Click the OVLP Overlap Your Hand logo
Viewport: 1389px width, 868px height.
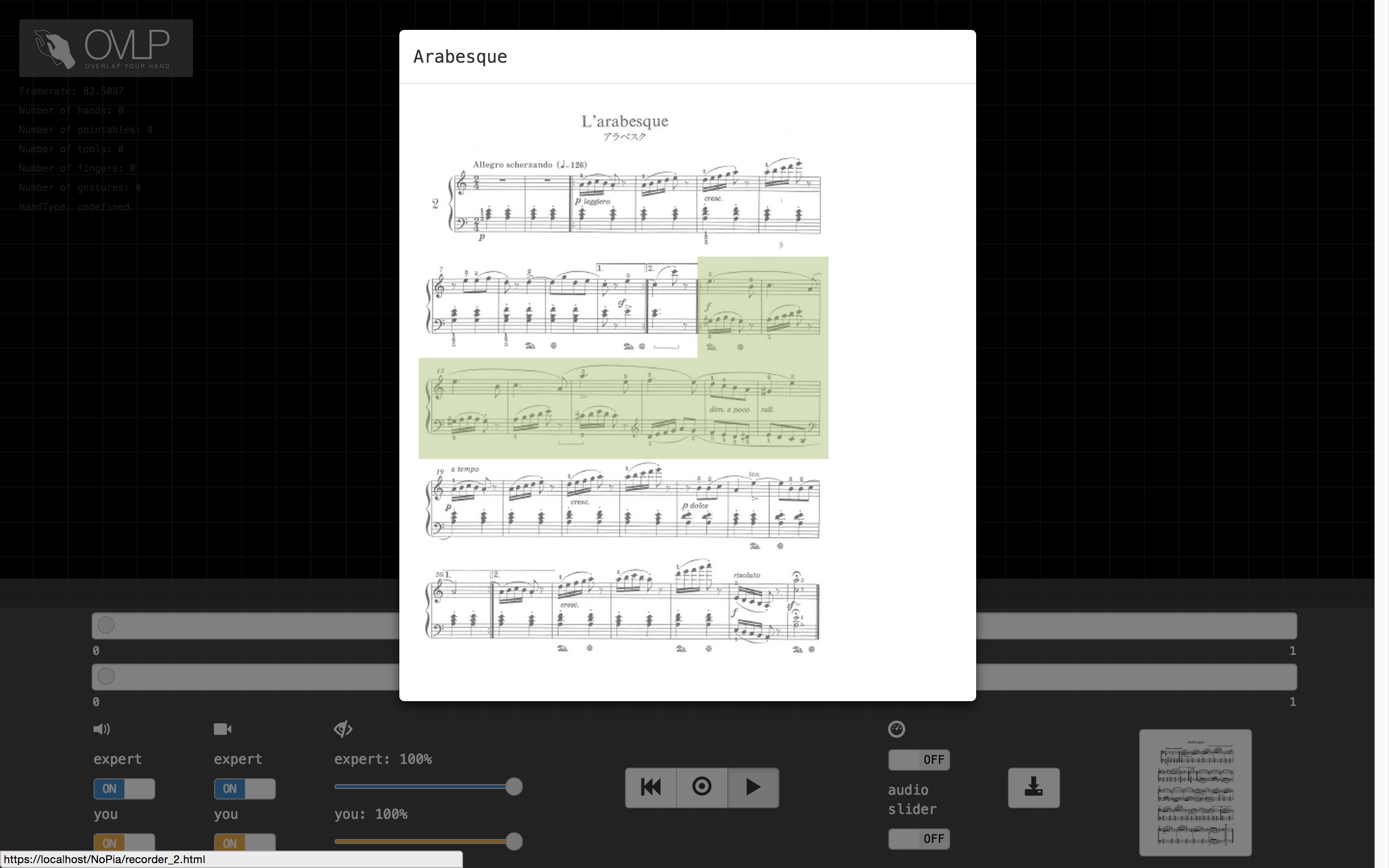coord(106,48)
